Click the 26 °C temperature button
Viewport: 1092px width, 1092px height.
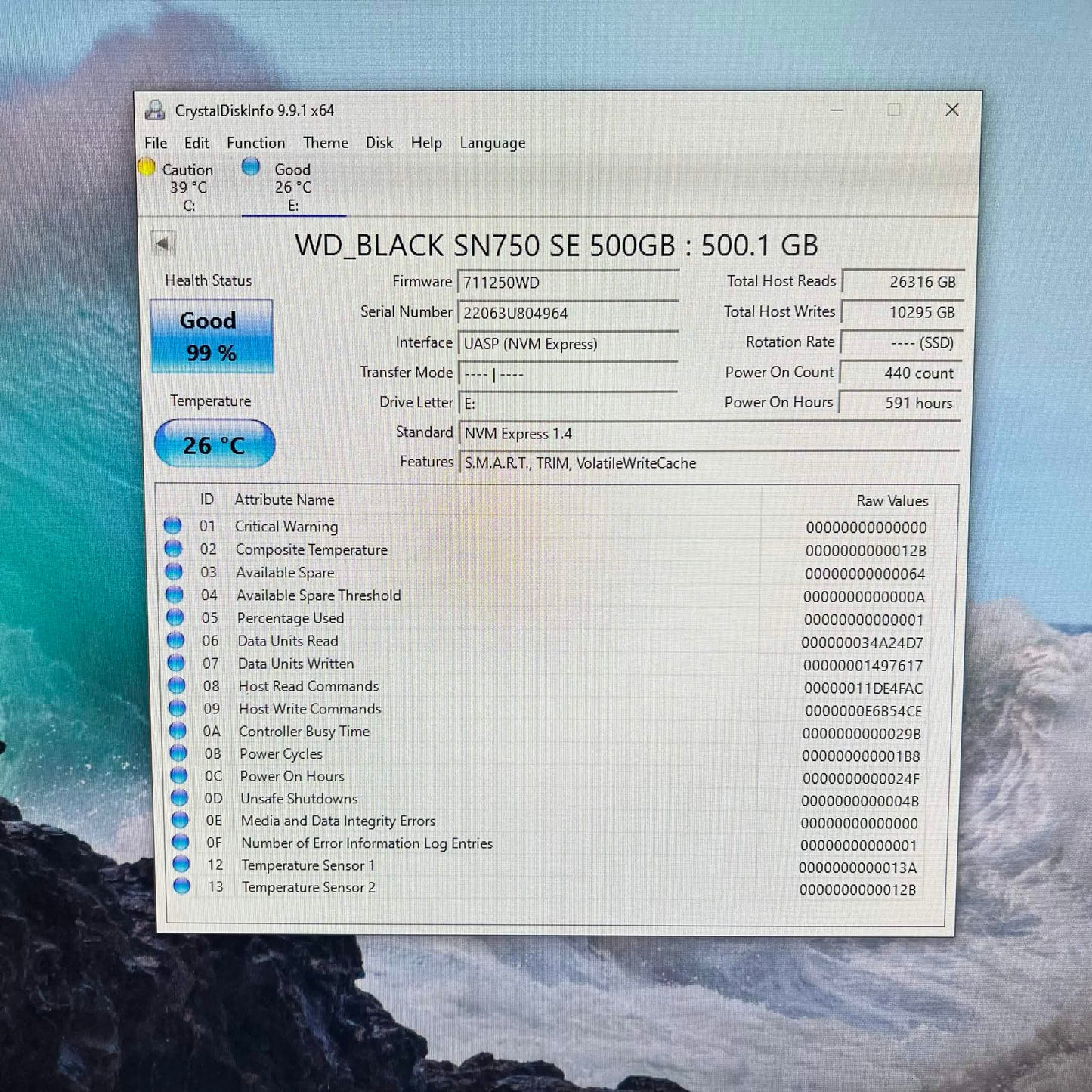[x=215, y=444]
